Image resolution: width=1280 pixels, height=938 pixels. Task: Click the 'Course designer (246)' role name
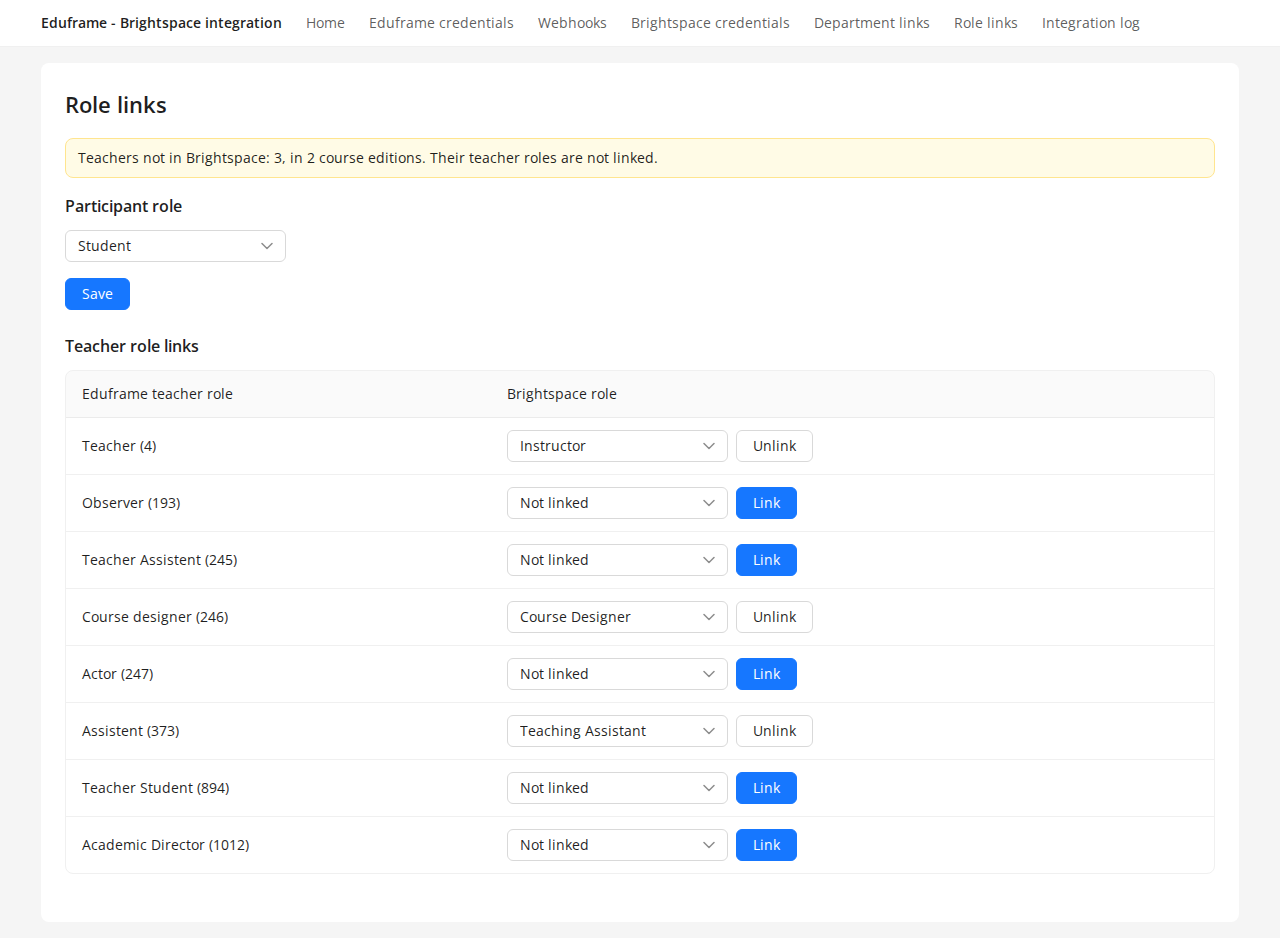coord(155,617)
